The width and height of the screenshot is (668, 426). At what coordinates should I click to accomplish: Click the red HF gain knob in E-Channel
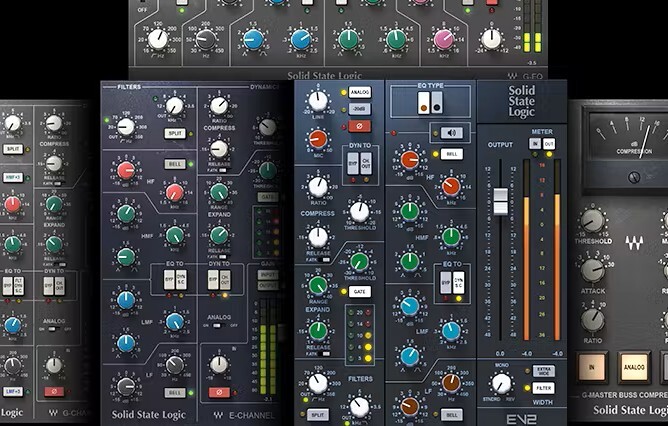click(x=126, y=170)
